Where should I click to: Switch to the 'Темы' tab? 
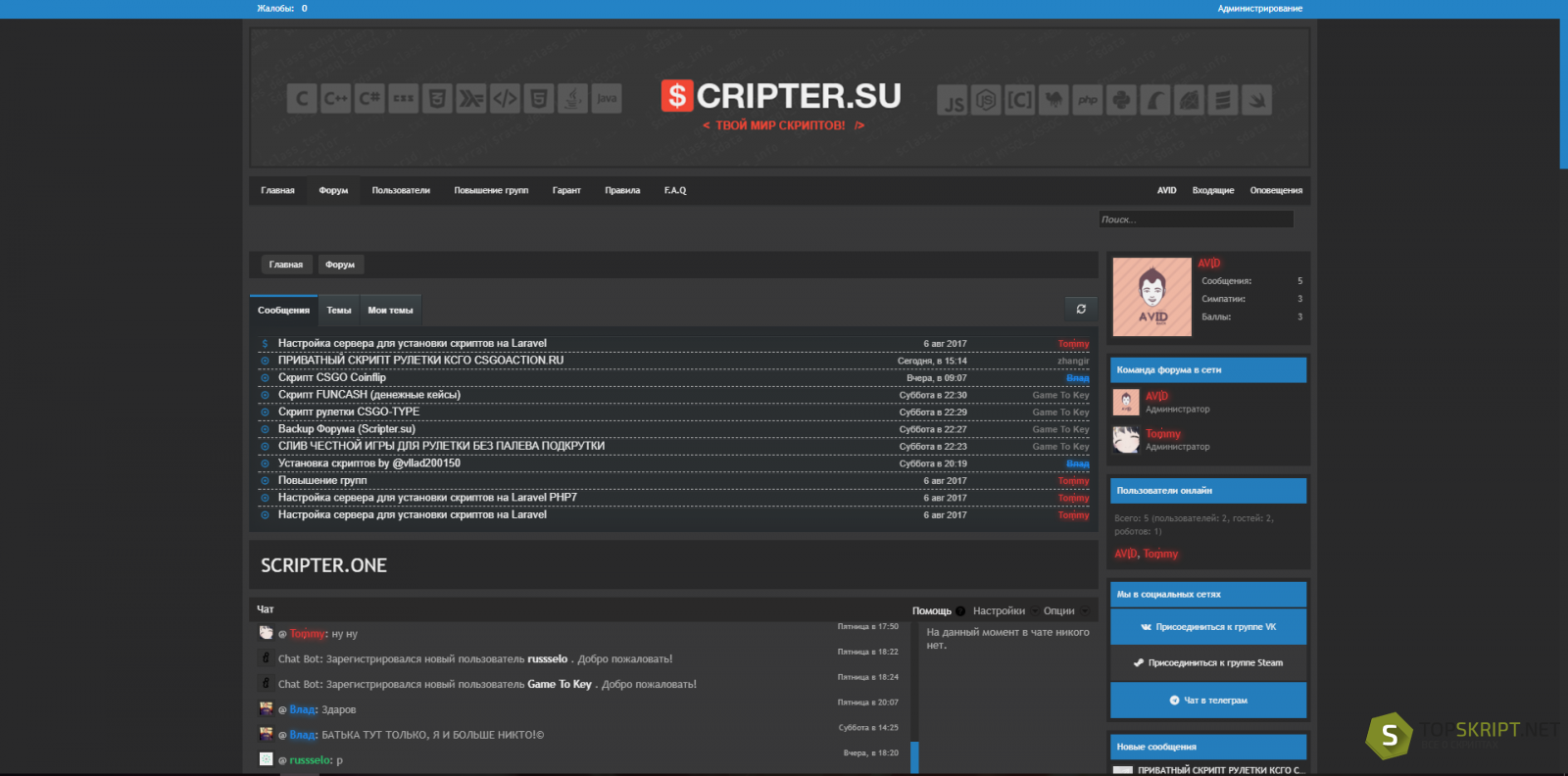(339, 311)
